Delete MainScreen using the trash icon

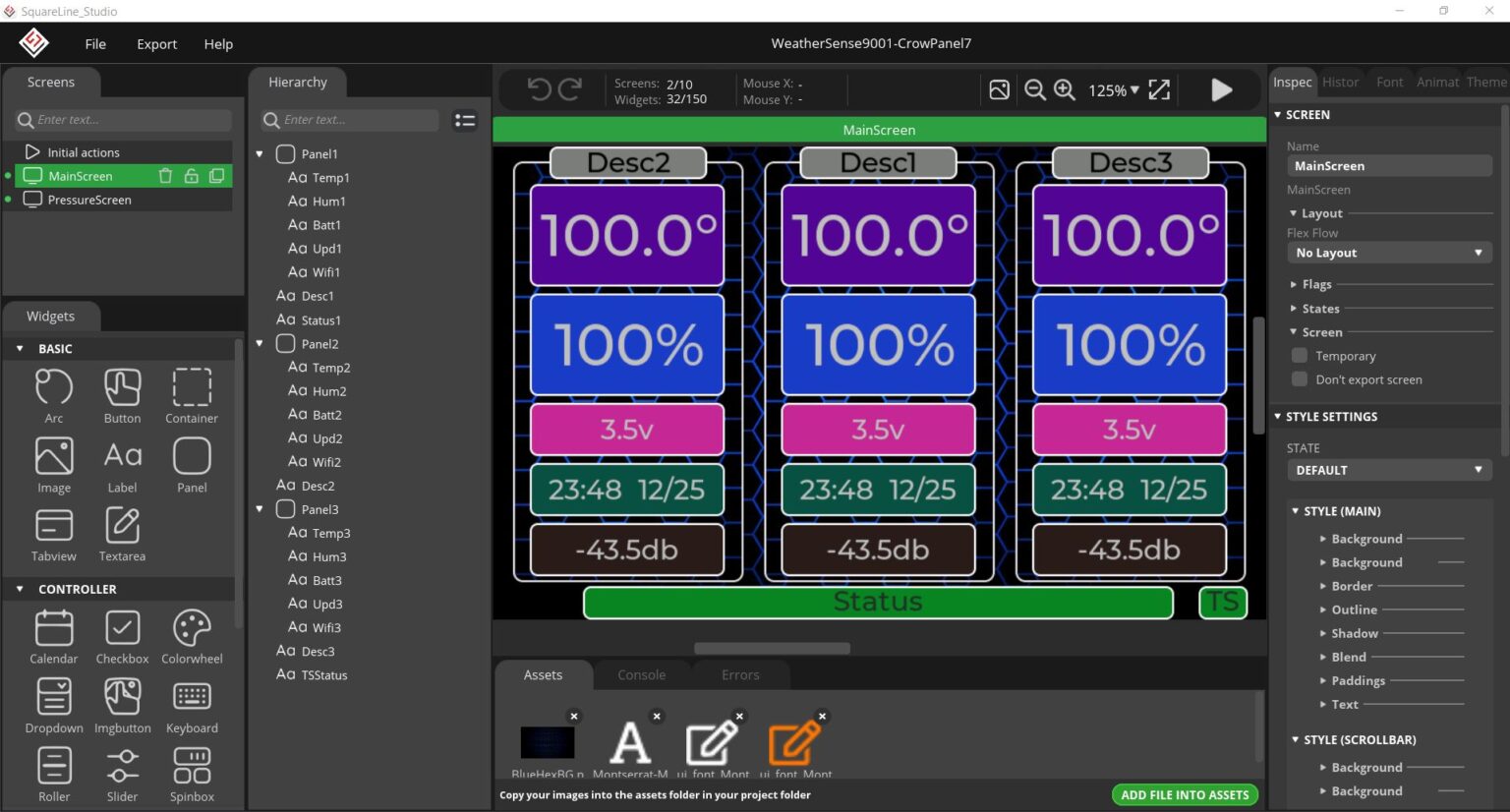(x=164, y=175)
